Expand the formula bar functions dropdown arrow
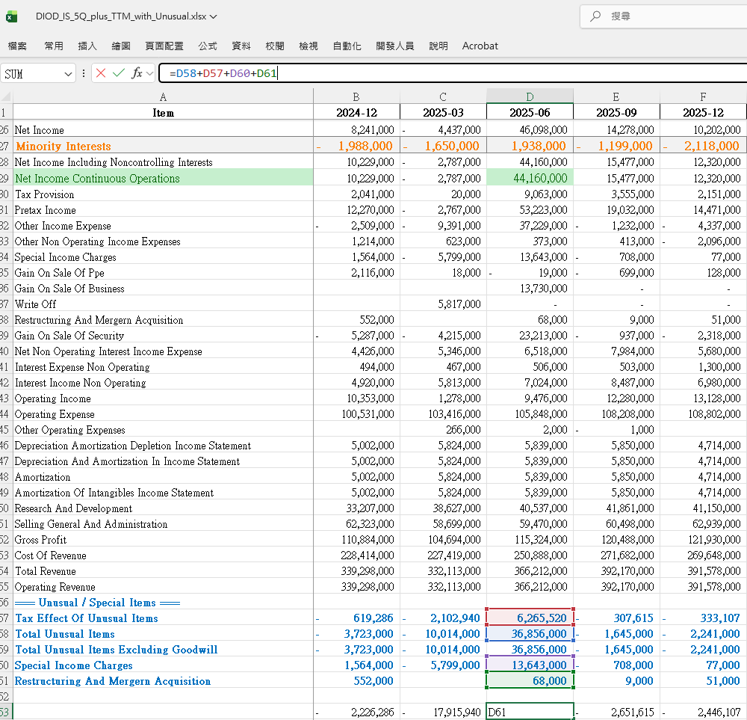Screen dimensions: 747x720 pyautogui.click(x=150, y=73)
